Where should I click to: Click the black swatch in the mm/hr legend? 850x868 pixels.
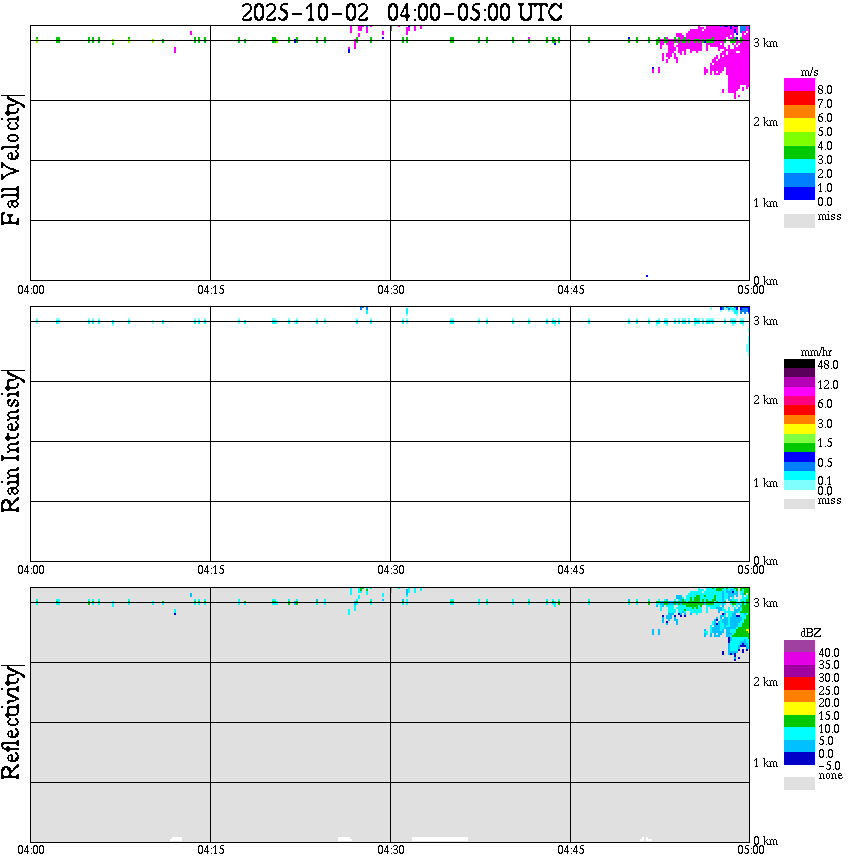pos(799,364)
